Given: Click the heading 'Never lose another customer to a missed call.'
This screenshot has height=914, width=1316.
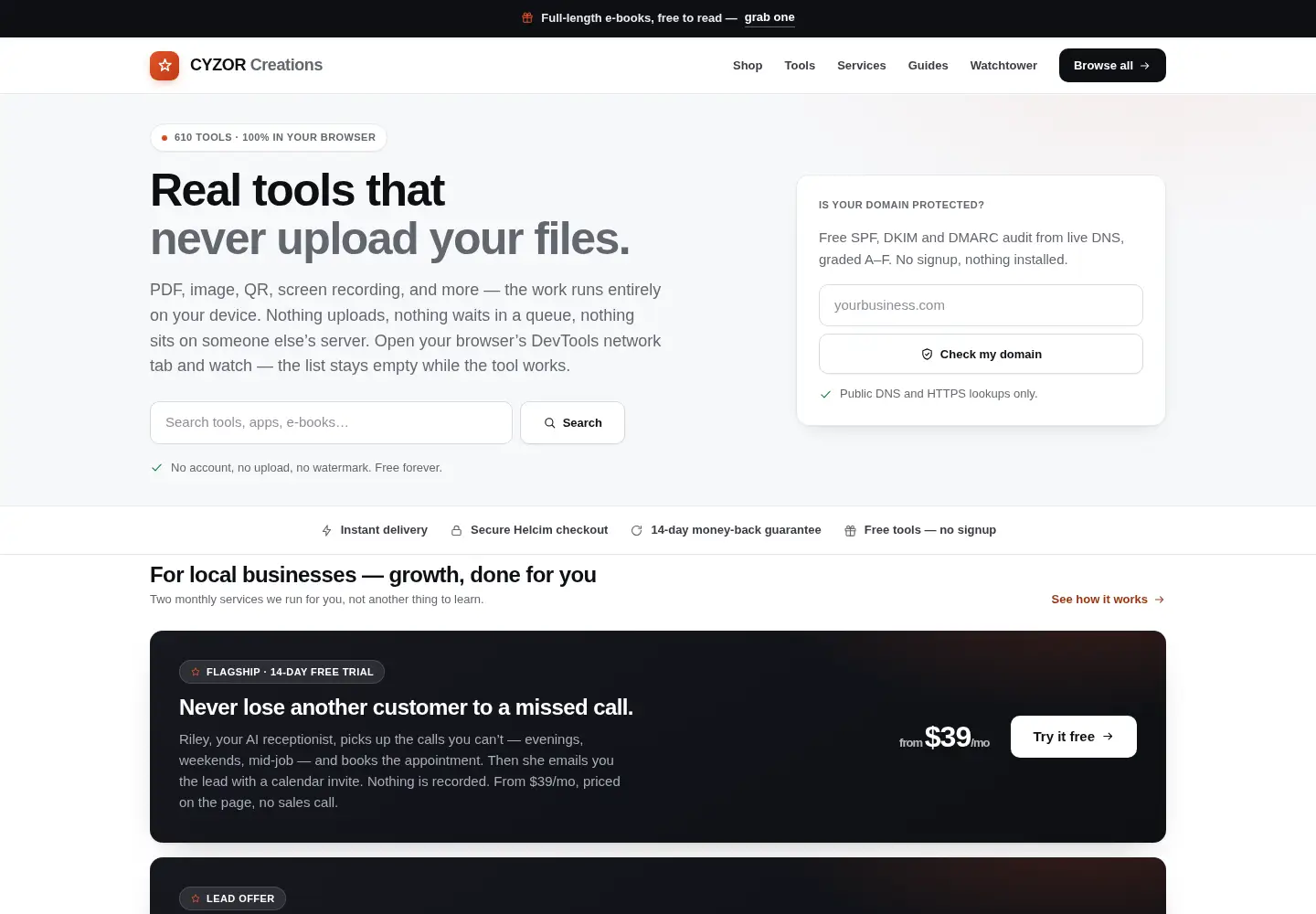Looking at the screenshot, I should 406,707.
